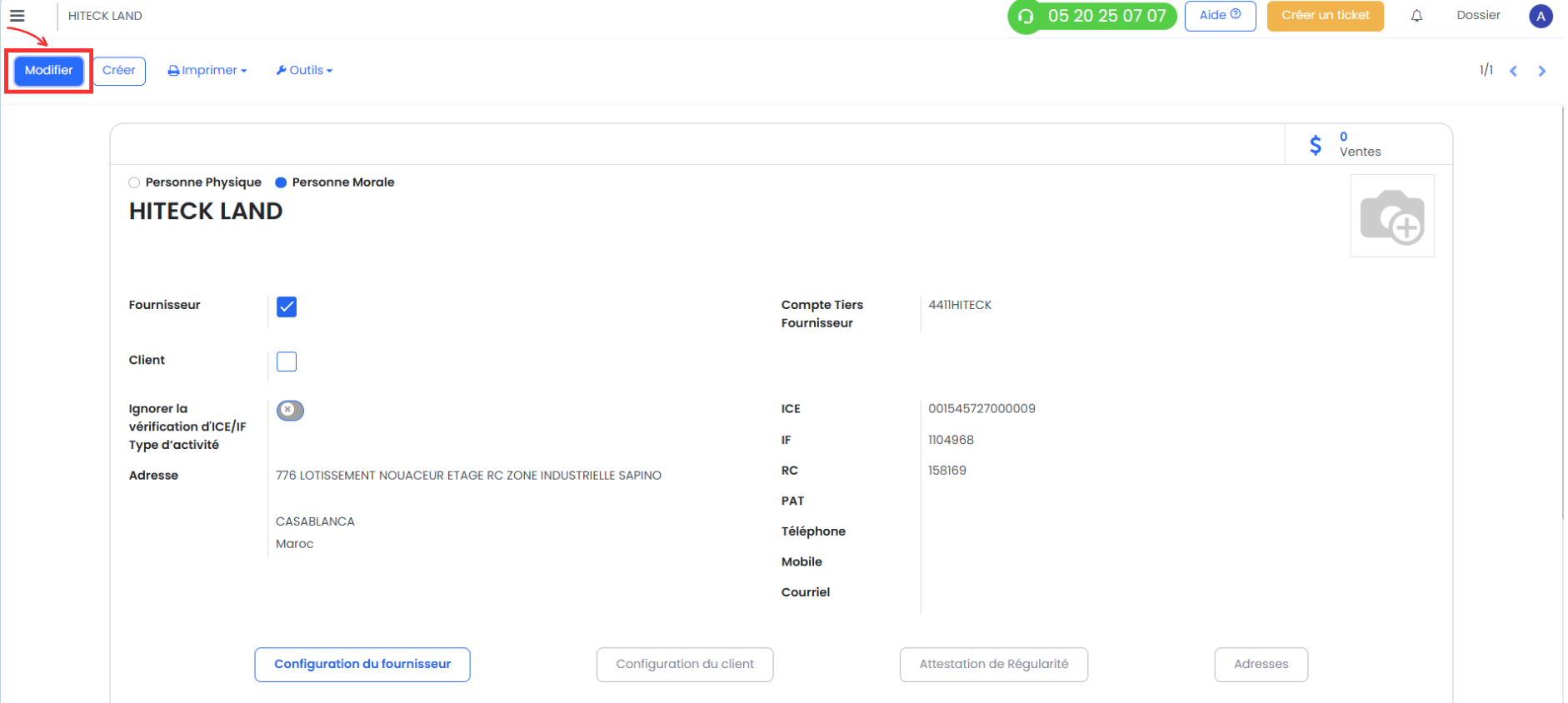Screen dimensions: 1568x703
Task: Open the Dossier menu
Action: [x=1478, y=16]
